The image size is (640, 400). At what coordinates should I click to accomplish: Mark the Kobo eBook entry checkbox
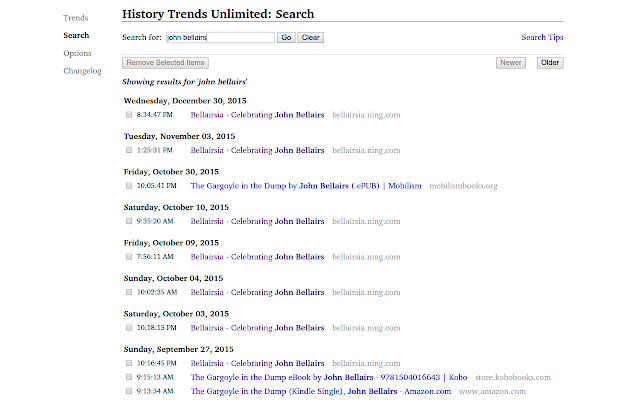coord(129,377)
